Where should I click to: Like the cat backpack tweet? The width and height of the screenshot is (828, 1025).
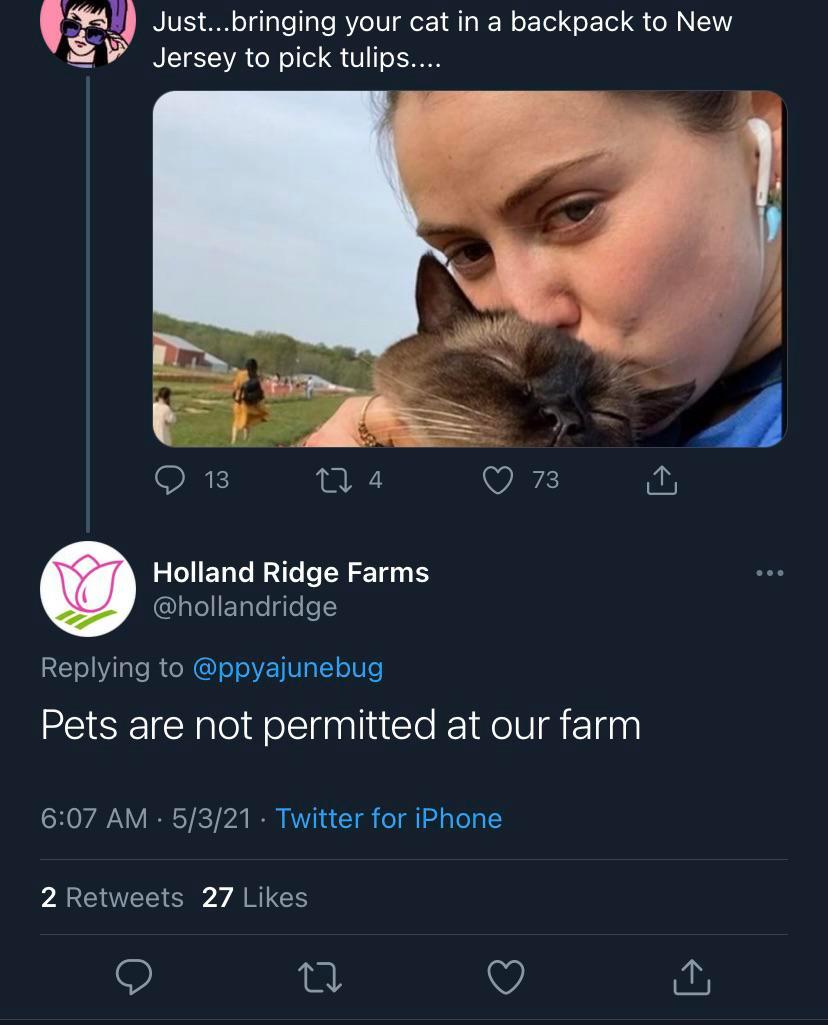coord(498,481)
